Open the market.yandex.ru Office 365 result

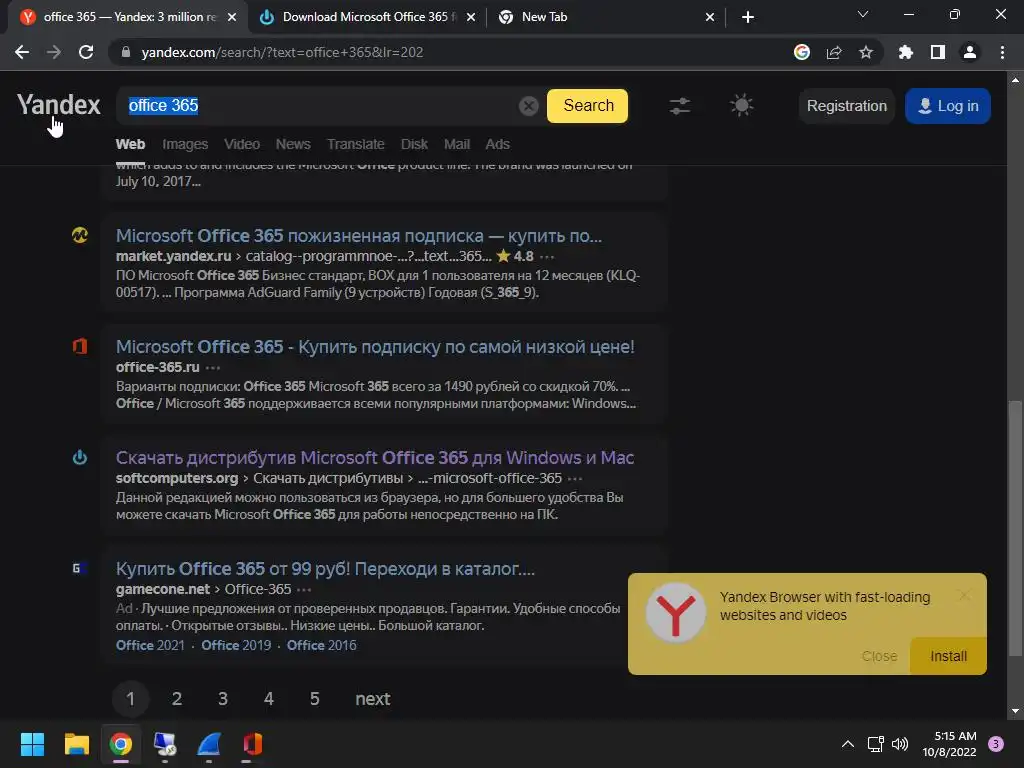359,236
